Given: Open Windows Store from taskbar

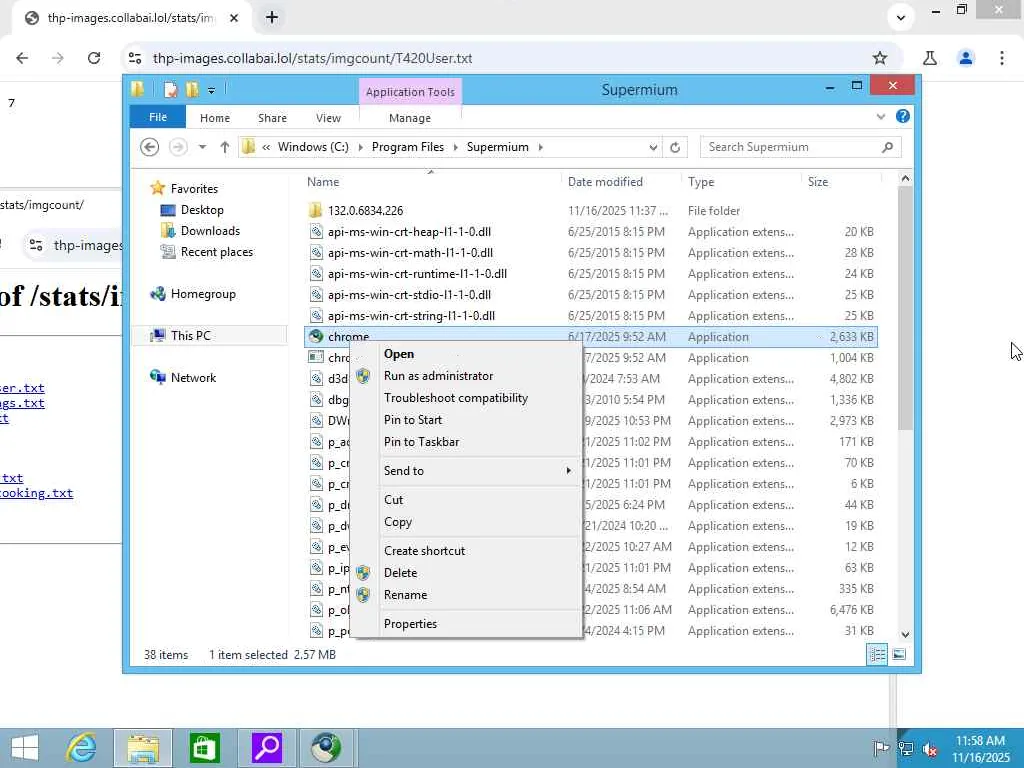Looking at the screenshot, I should pos(204,748).
